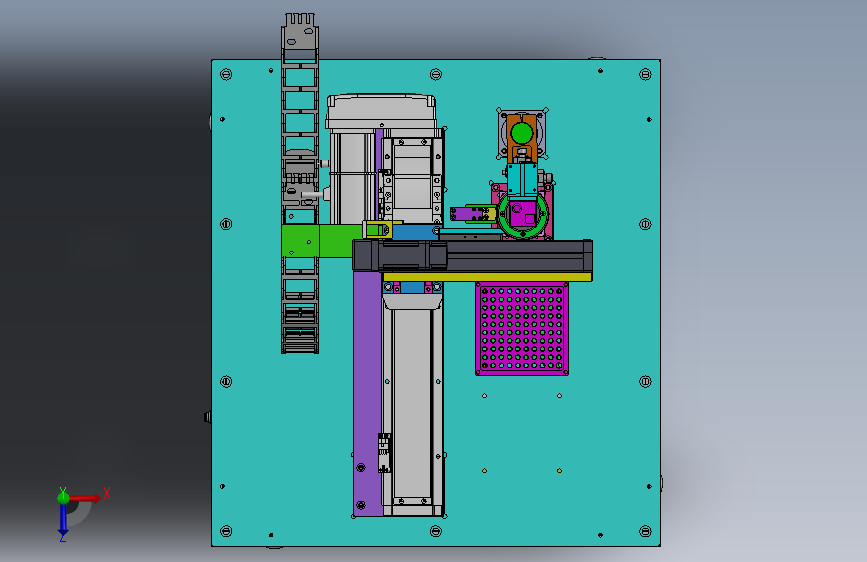The width and height of the screenshot is (867, 562).
Task: Select the cyan block below the orange bracket
Action: 522,179
